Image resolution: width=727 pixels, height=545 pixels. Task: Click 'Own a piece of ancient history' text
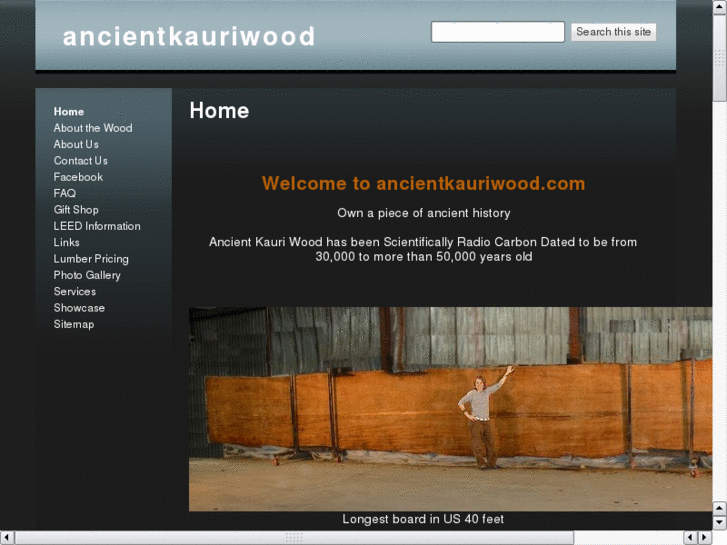click(x=424, y=213)
